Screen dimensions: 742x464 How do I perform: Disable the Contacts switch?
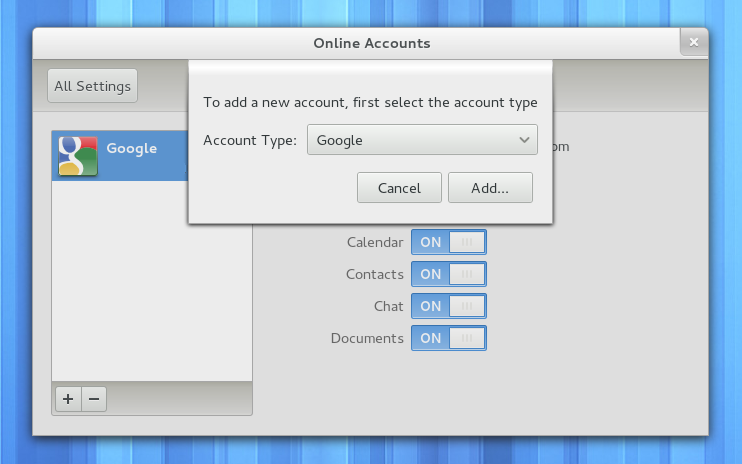pos(449,274)
